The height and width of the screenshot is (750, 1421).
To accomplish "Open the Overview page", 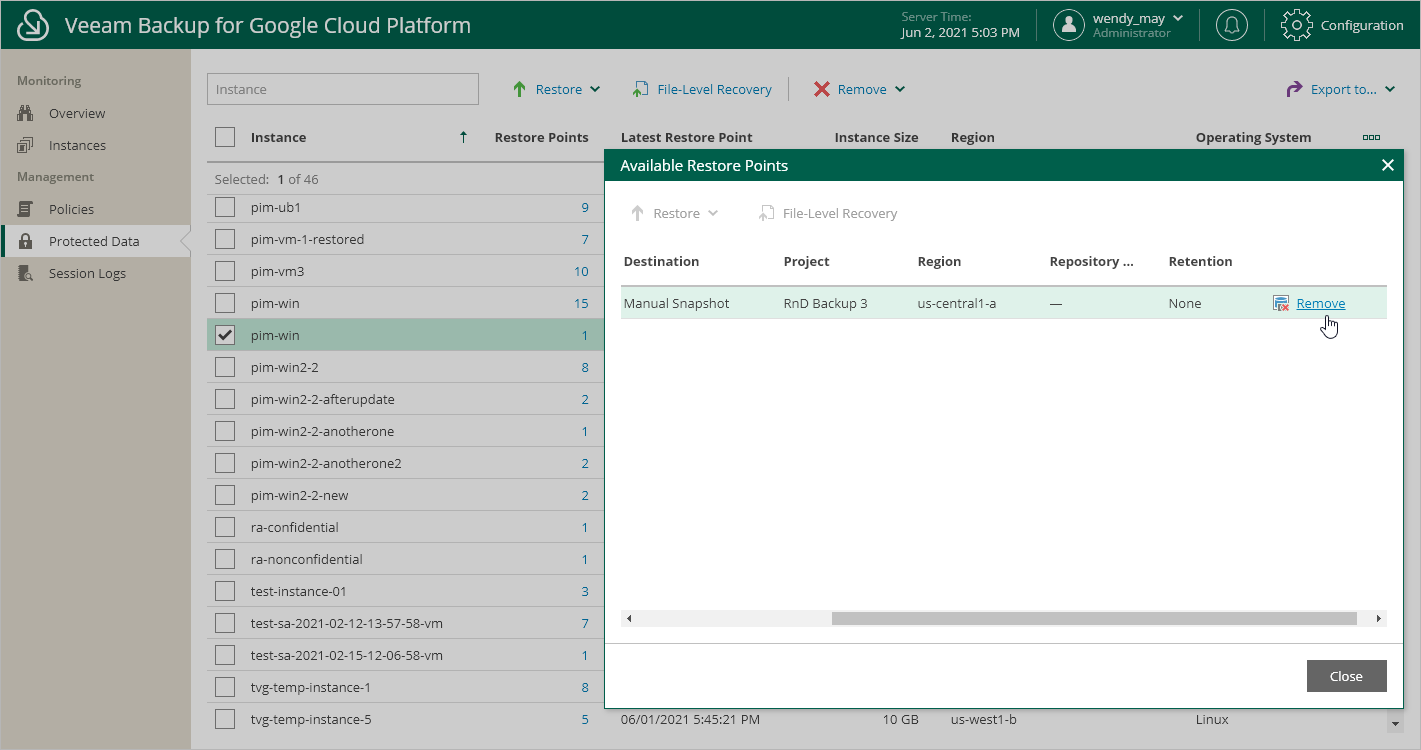I will [x=77, y=113].
